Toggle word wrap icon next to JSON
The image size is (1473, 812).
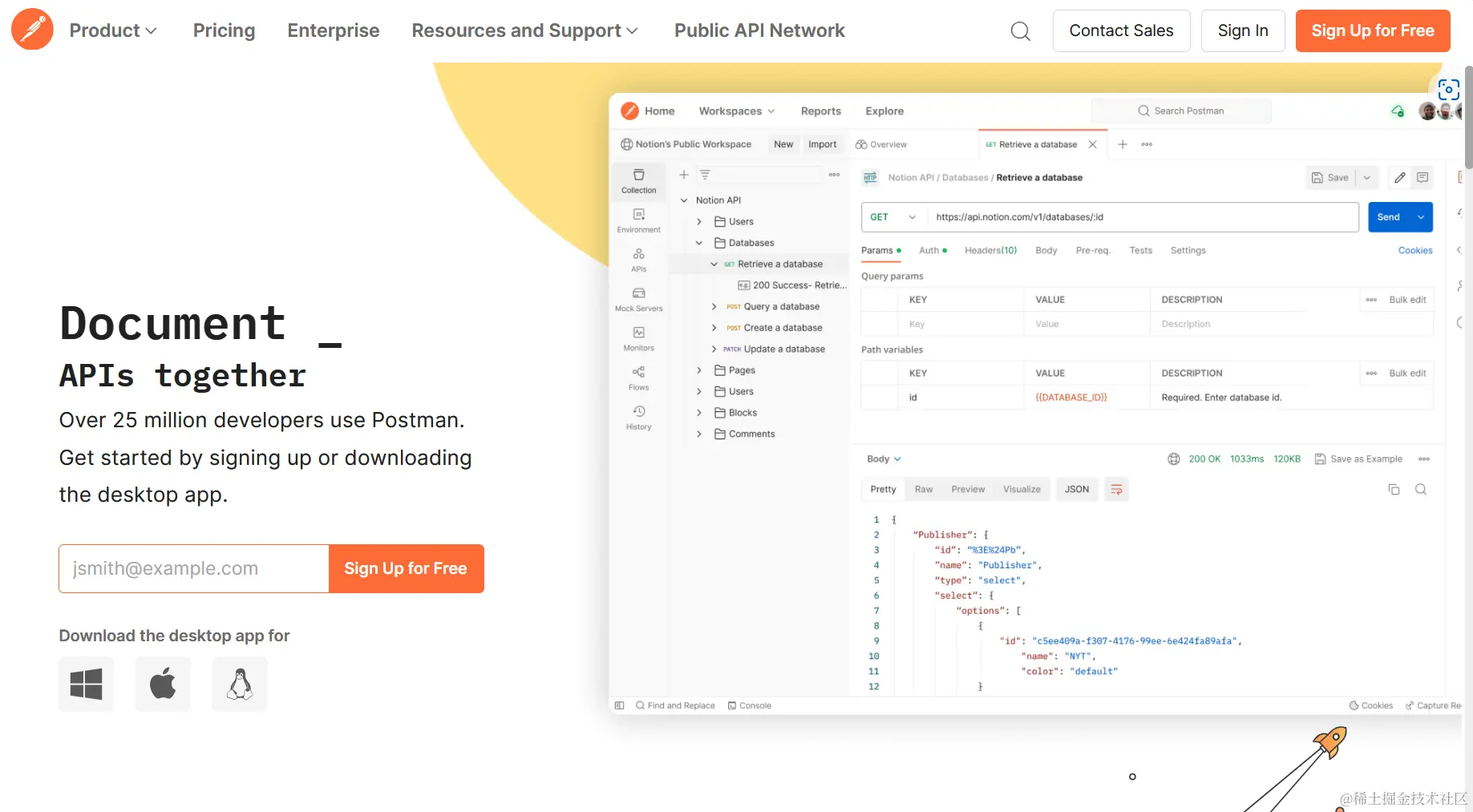[1116, 489]
